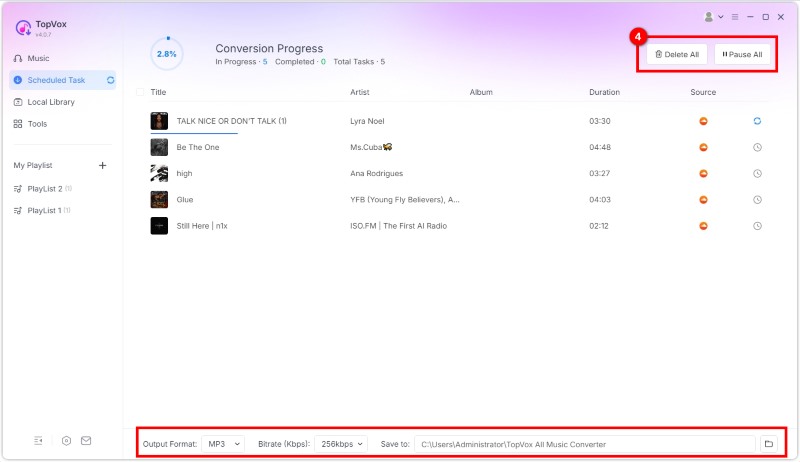
Task: Click the mail feedback icon in sidebar footer
Action: [x=86, y=440]
